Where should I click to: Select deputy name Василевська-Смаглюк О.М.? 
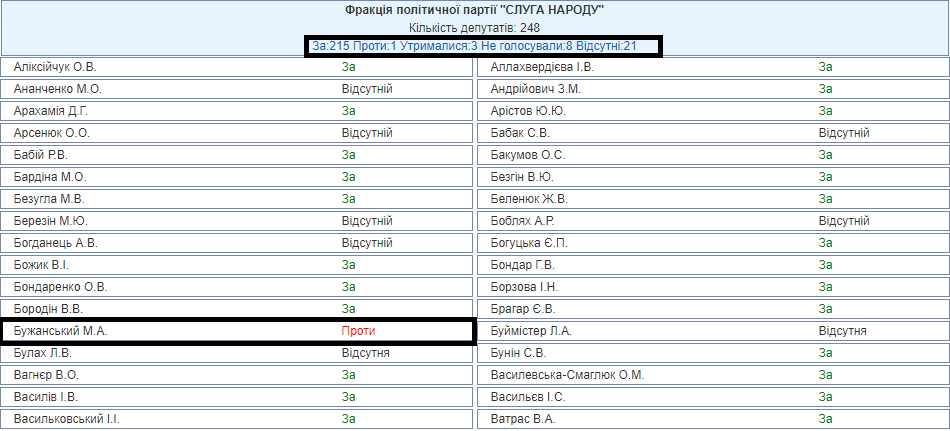tap(567, 375)
